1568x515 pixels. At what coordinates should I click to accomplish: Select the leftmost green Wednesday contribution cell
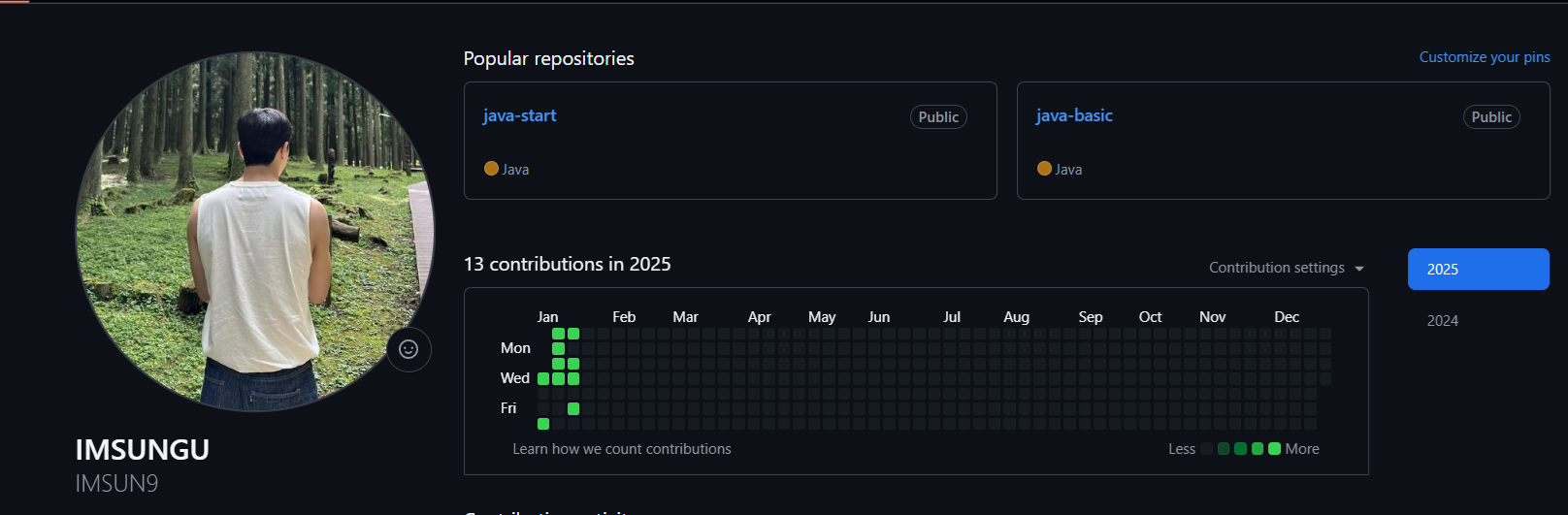pos(543,378)
